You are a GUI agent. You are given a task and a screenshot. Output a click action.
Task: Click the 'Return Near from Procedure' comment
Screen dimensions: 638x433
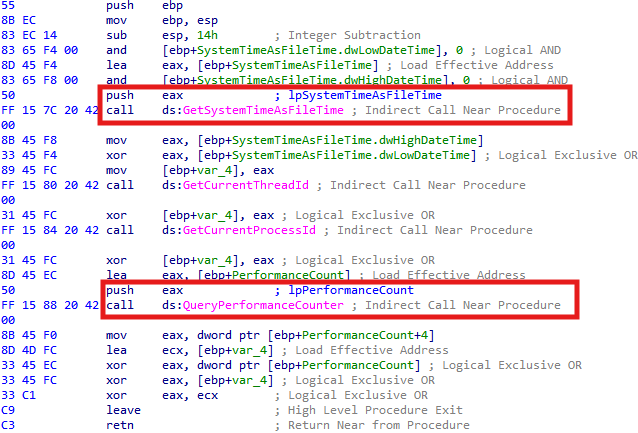tap(378, 425)
